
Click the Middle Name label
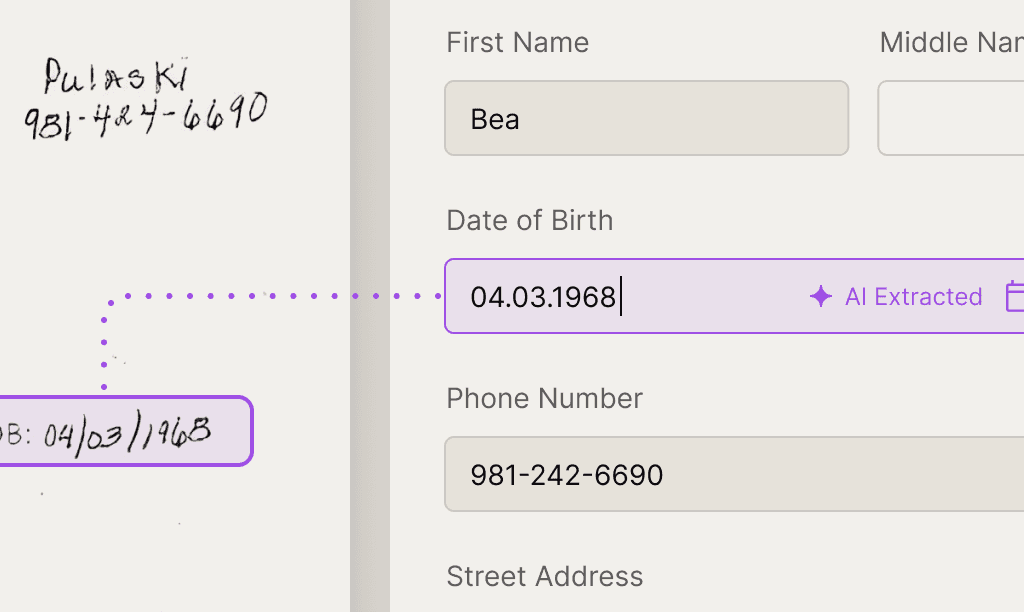[950, 42]
